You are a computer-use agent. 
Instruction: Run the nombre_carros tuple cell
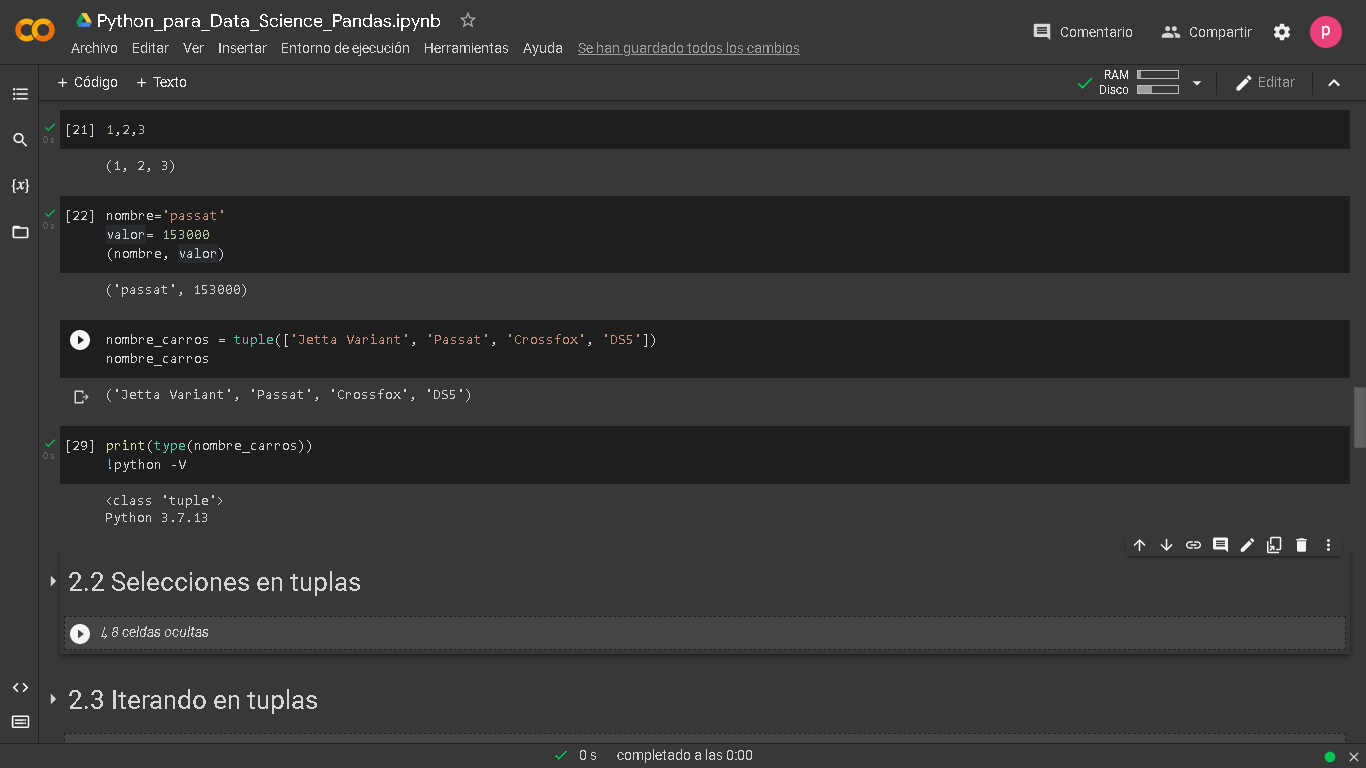point(80,340)
